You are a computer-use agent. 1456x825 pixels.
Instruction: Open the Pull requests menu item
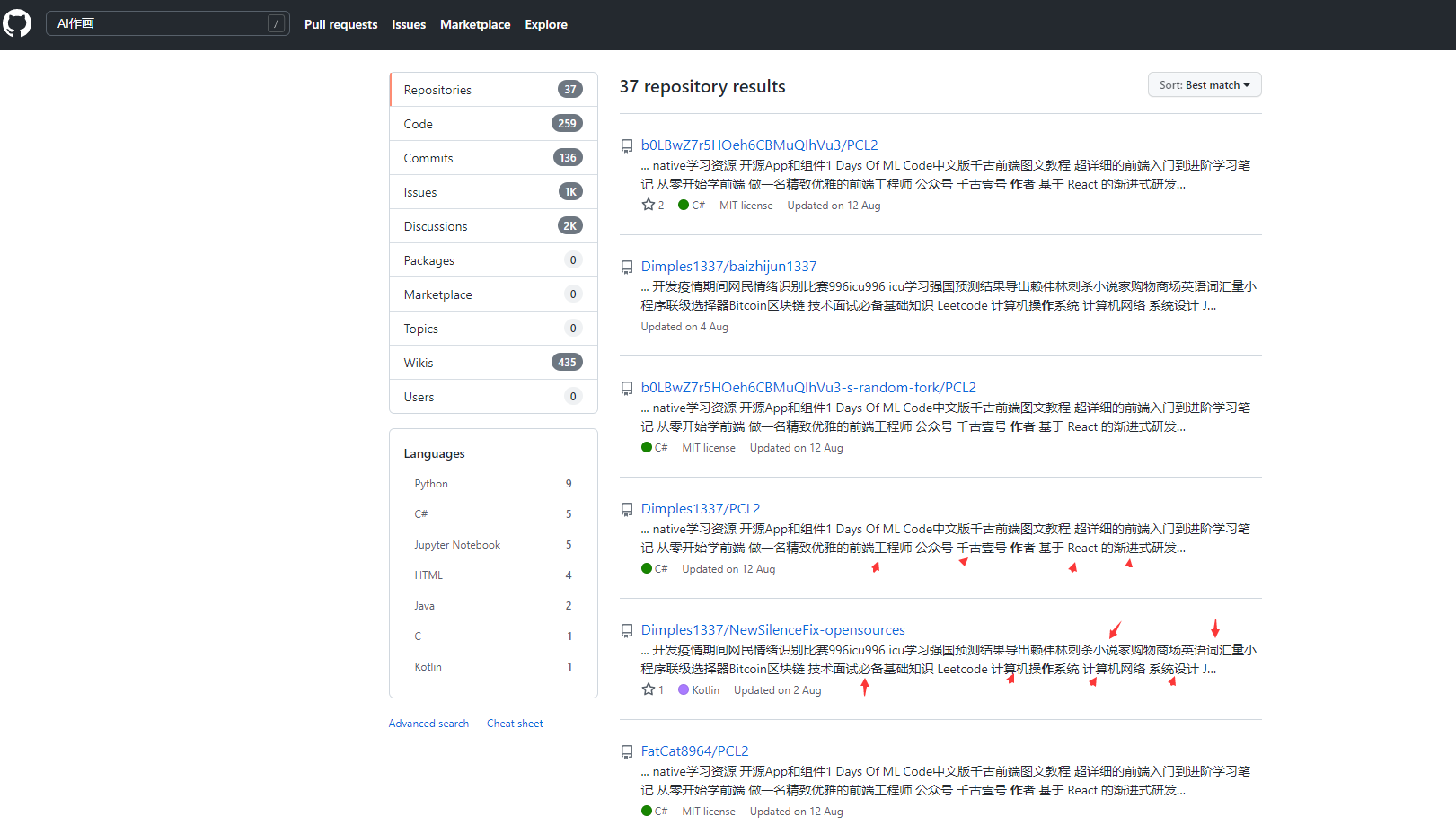[340, 24]
